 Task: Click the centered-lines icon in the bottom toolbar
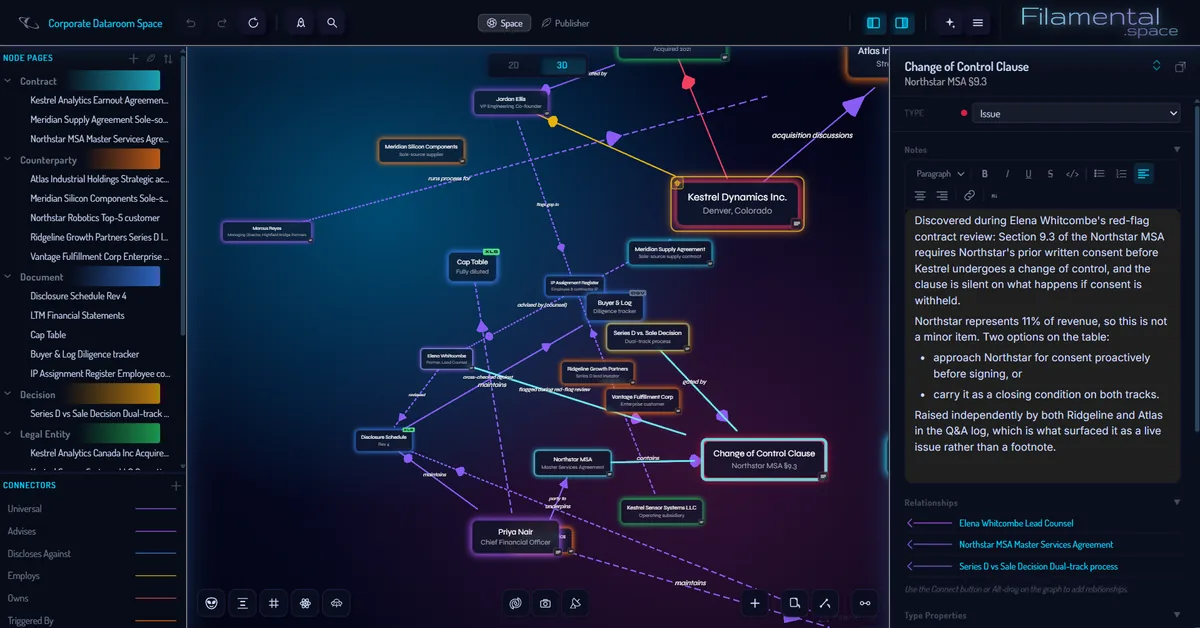[x=242, y=603]
